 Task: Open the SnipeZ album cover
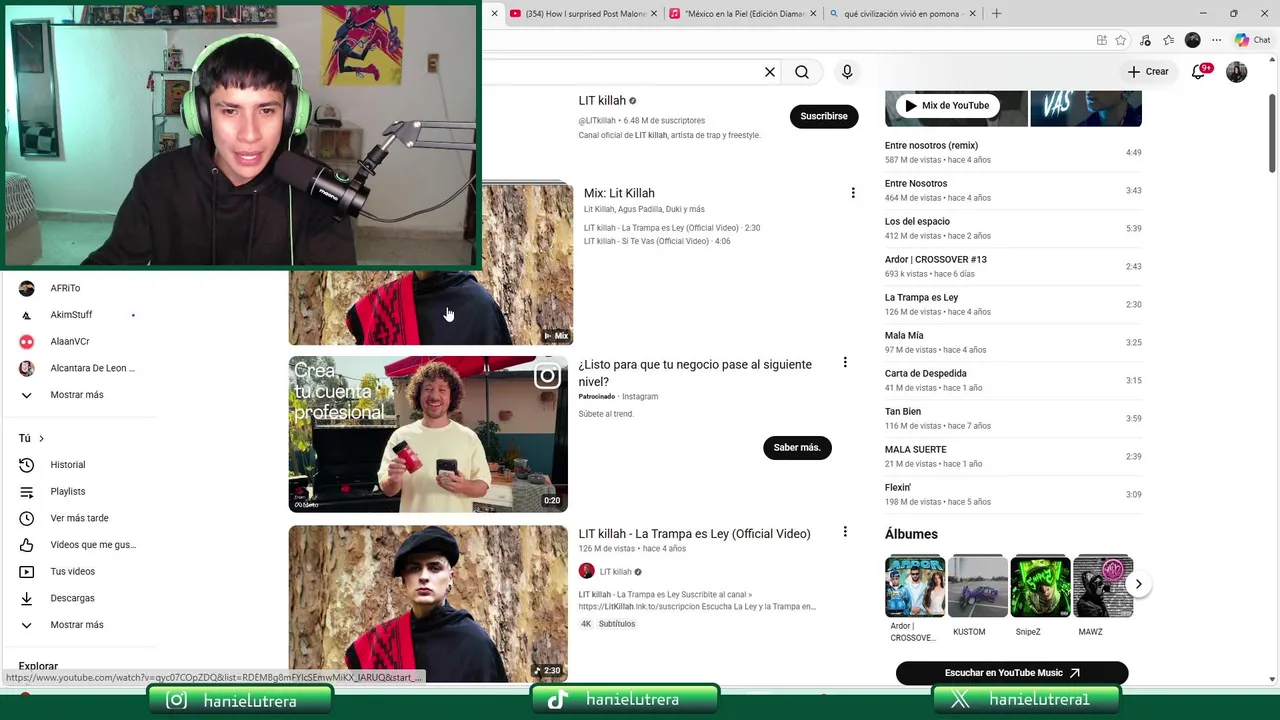point(1040,586)
